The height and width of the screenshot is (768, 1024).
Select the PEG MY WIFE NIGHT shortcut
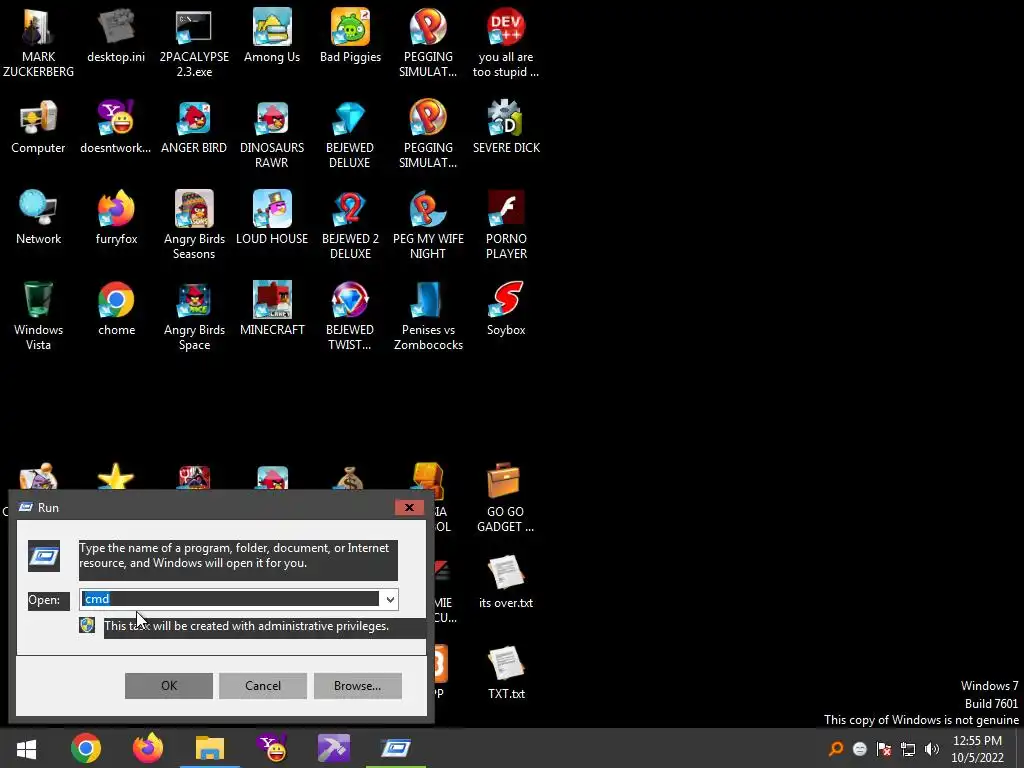pos(428,225)
